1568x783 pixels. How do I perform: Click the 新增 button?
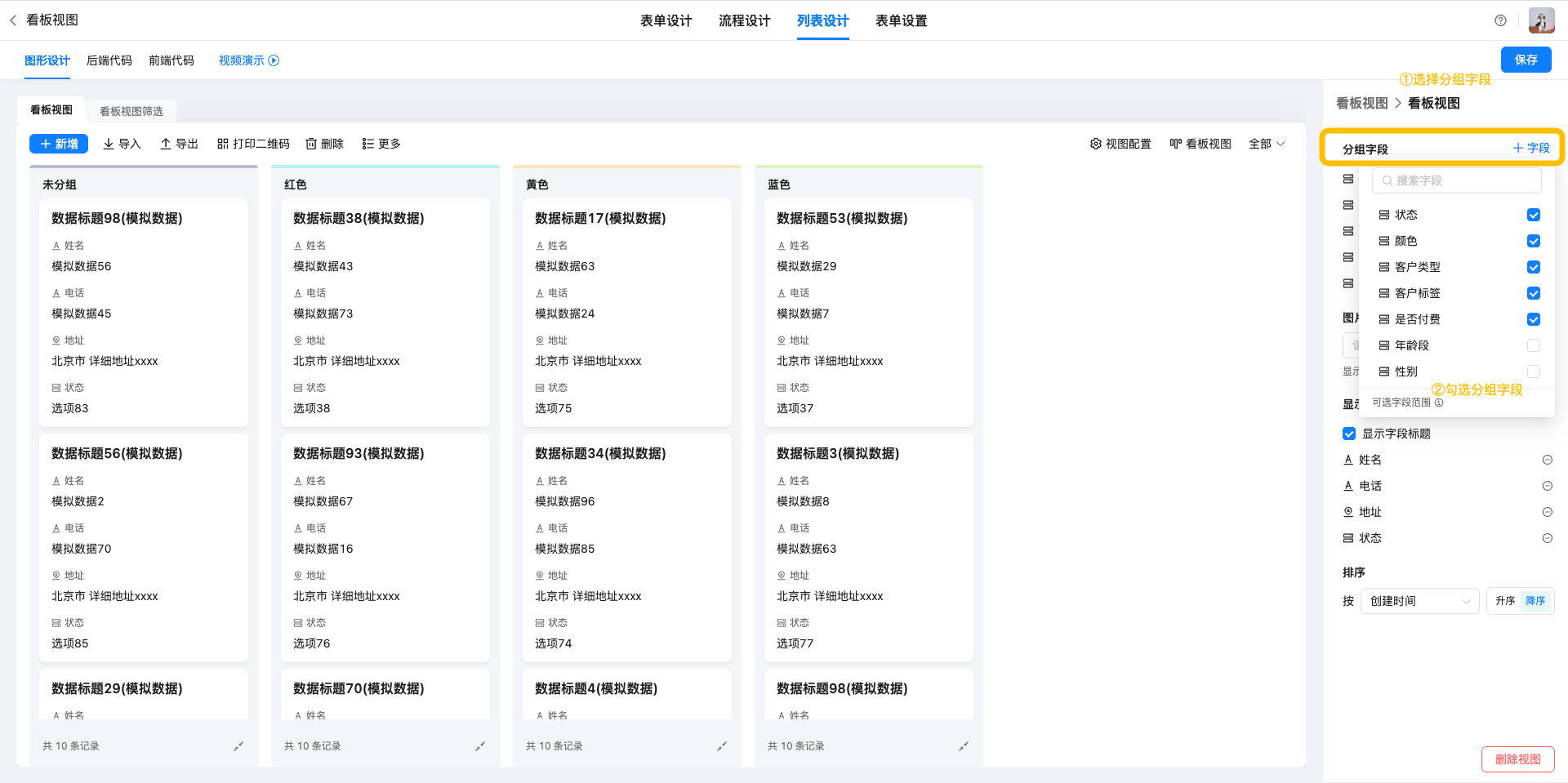(x=59, y=144)
